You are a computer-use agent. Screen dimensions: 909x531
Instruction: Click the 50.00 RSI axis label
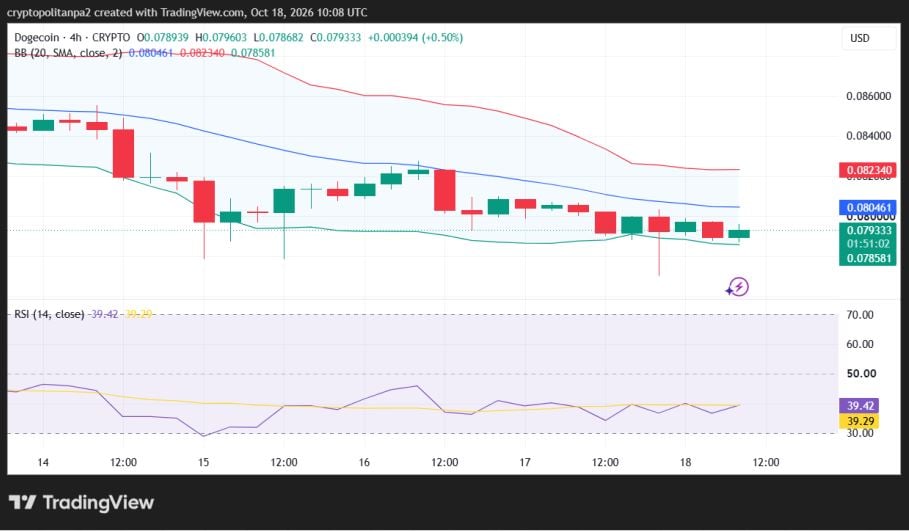[861, 373]
